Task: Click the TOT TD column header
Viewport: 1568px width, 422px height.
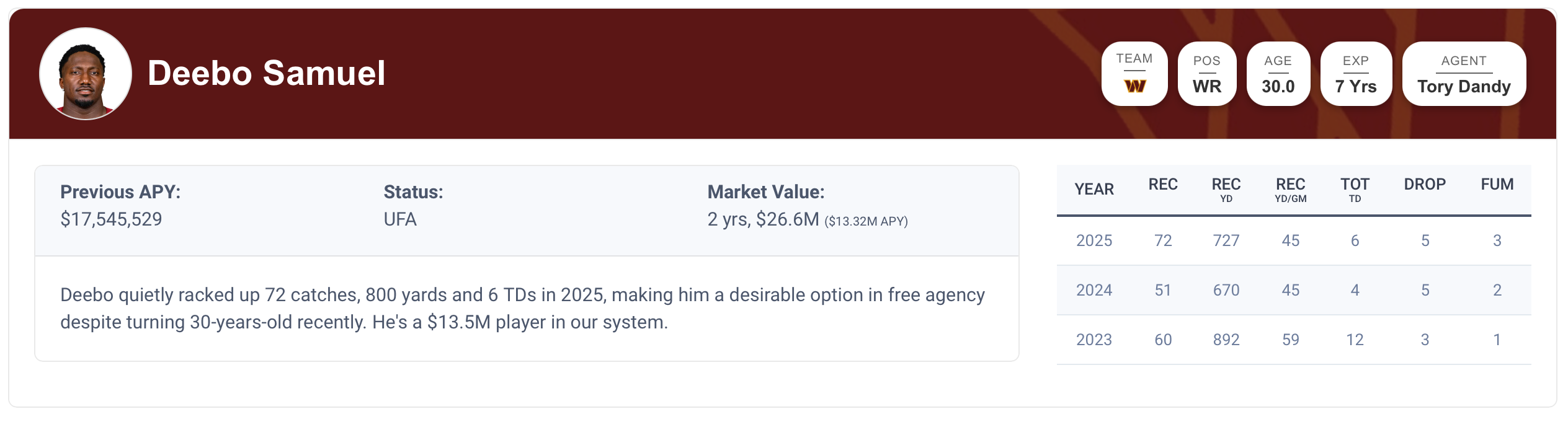Action: pyautogui.click(x=1355, y=190)
